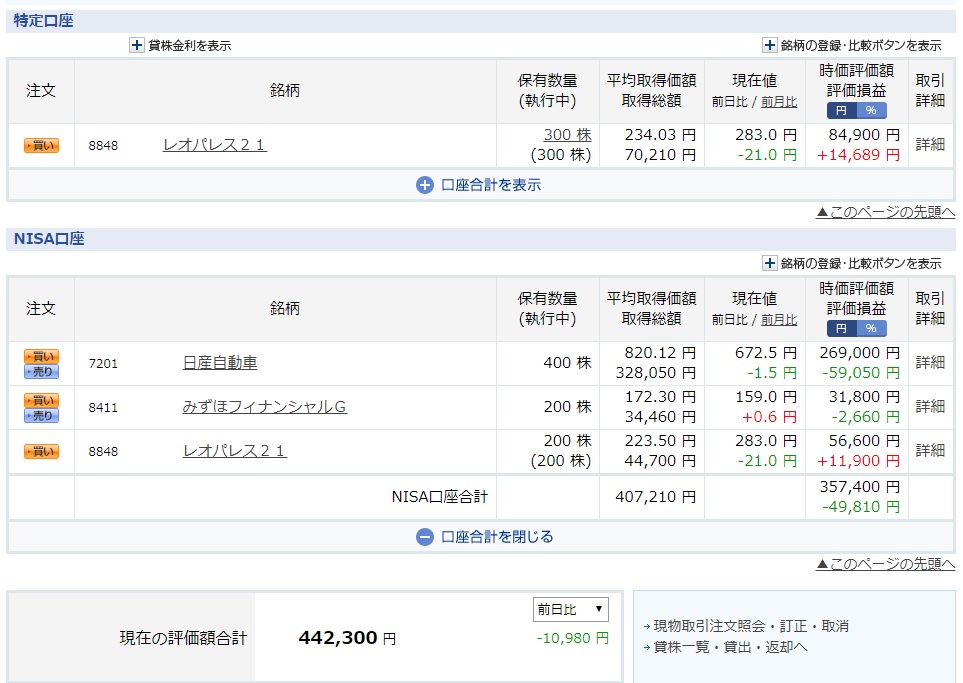Expand 銘柄の登録・比較ボタンを表示 in 特定口座
Image resolution: width=963 pixels, height=683 pixels.
point(769,45)
